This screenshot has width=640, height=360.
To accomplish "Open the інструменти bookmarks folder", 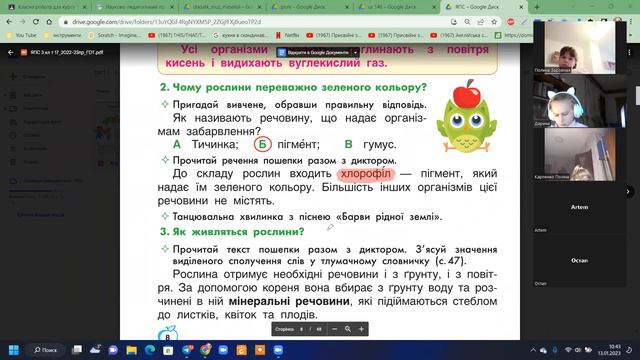I will point(63,36).
